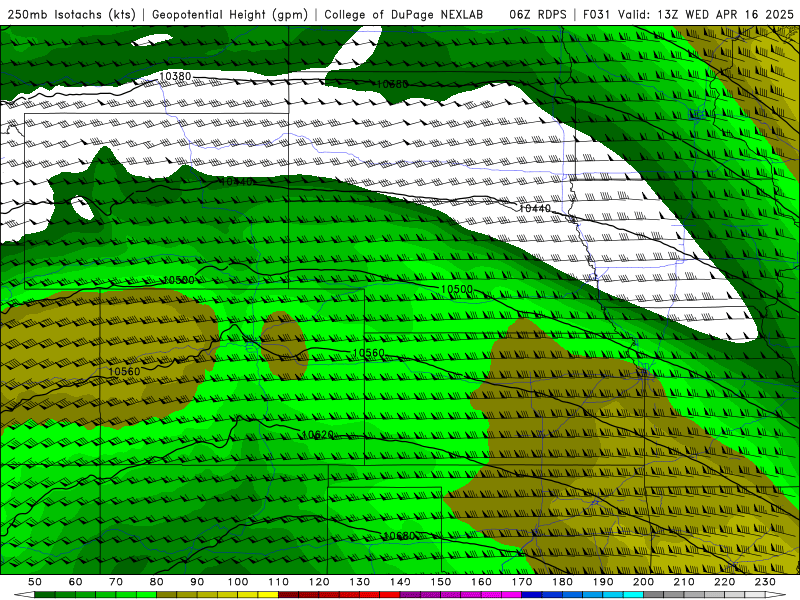Click the 200 value on the color scale
This screenshot has width=800, height=600.
643,582
